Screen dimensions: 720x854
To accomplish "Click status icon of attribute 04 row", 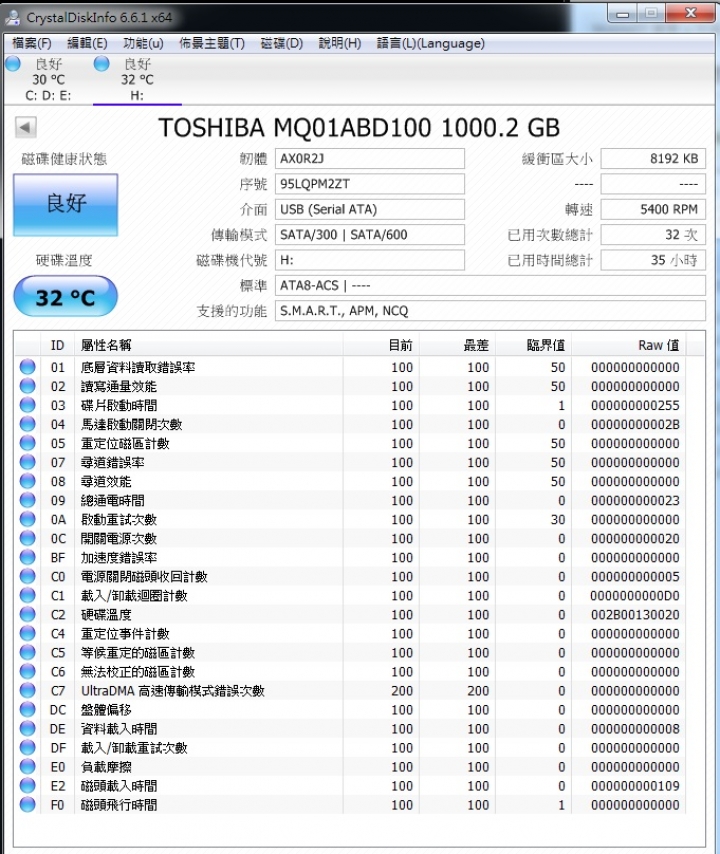I will [27, 424].
